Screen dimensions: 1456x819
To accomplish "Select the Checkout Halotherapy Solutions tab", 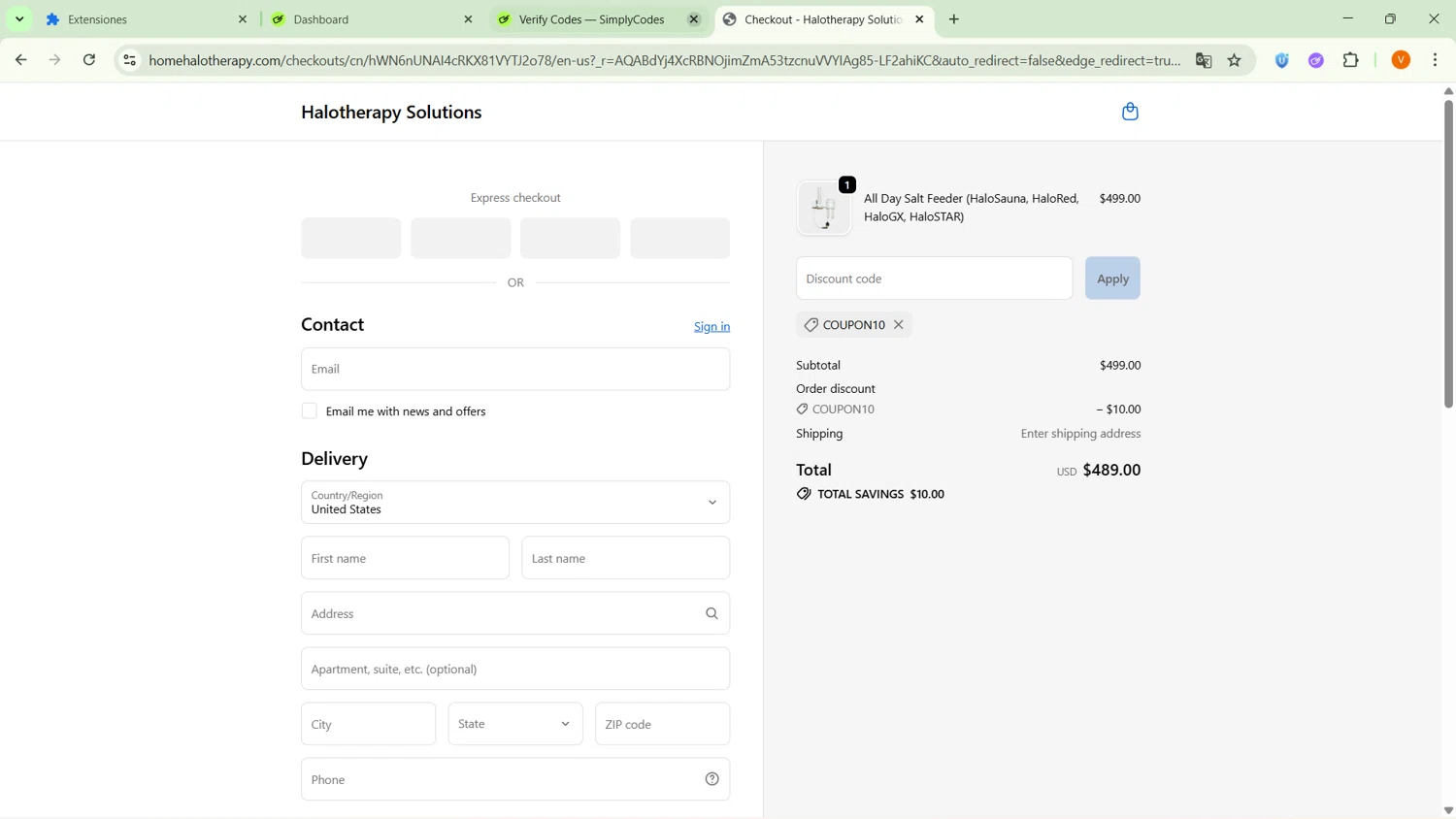I will 823,19.
